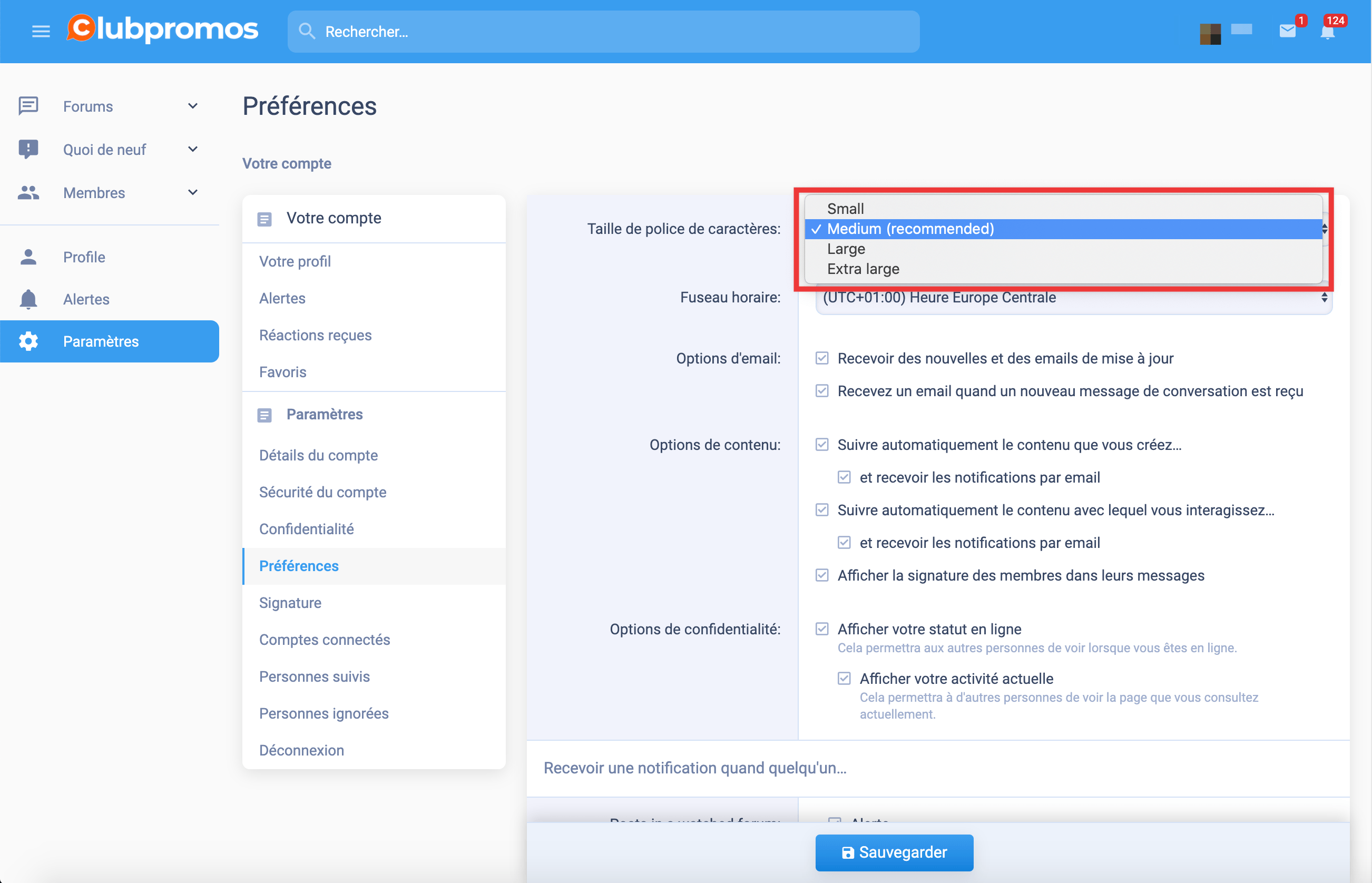Click the Clubpromos logo
The image size is (1372, 883).
(162, 30)
